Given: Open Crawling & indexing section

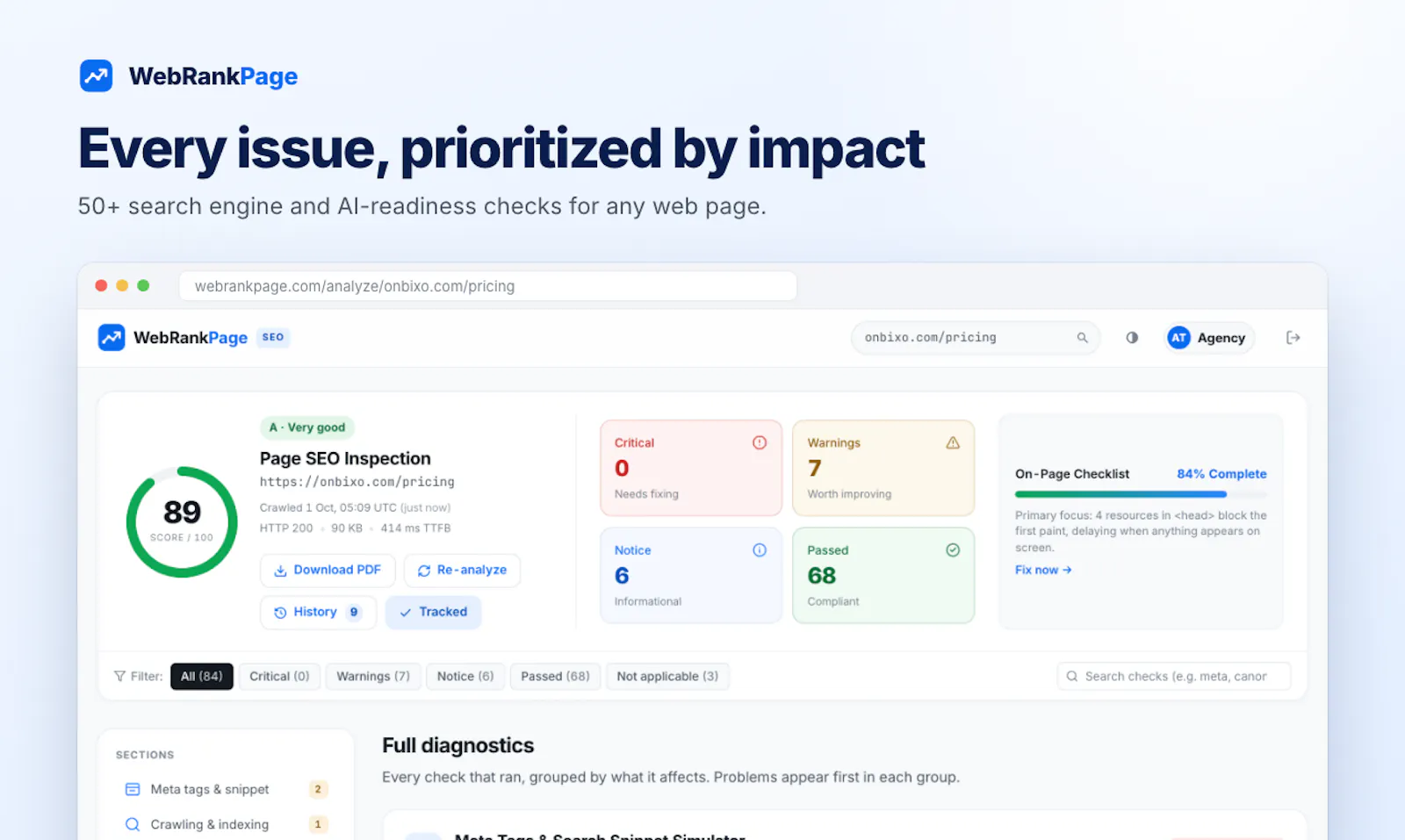Looking at the screenshot, I should coord(226,824).
